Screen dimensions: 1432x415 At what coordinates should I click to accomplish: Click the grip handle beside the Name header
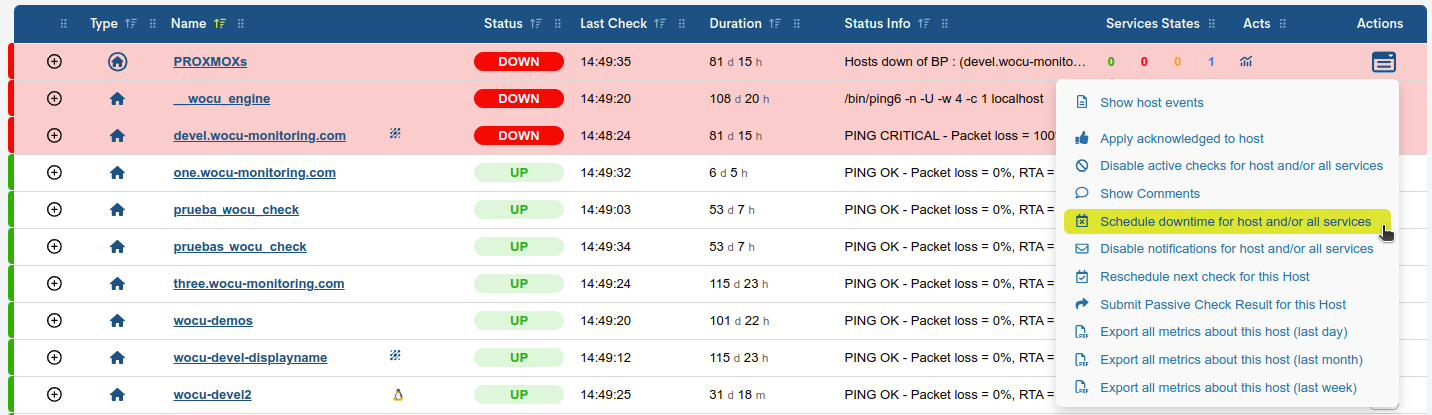[241, 24]
